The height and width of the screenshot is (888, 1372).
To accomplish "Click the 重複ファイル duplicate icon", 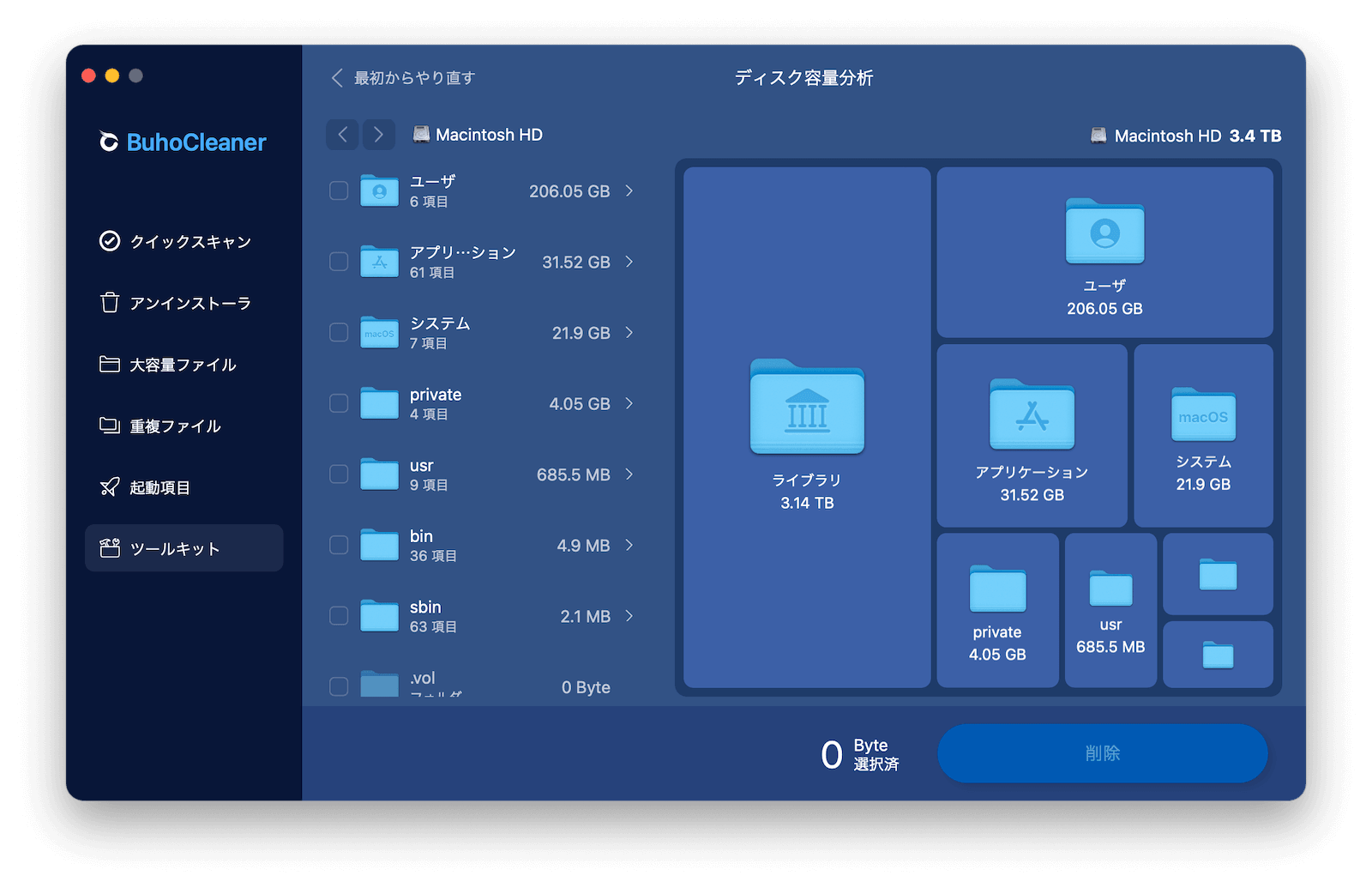I will [110, 426].
